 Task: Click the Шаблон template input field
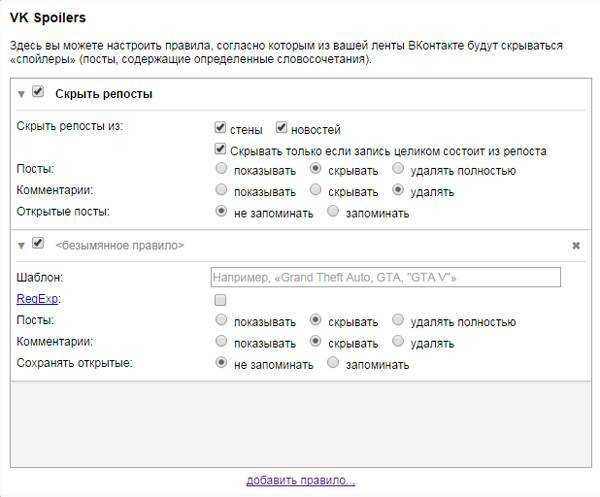[386, 277]
